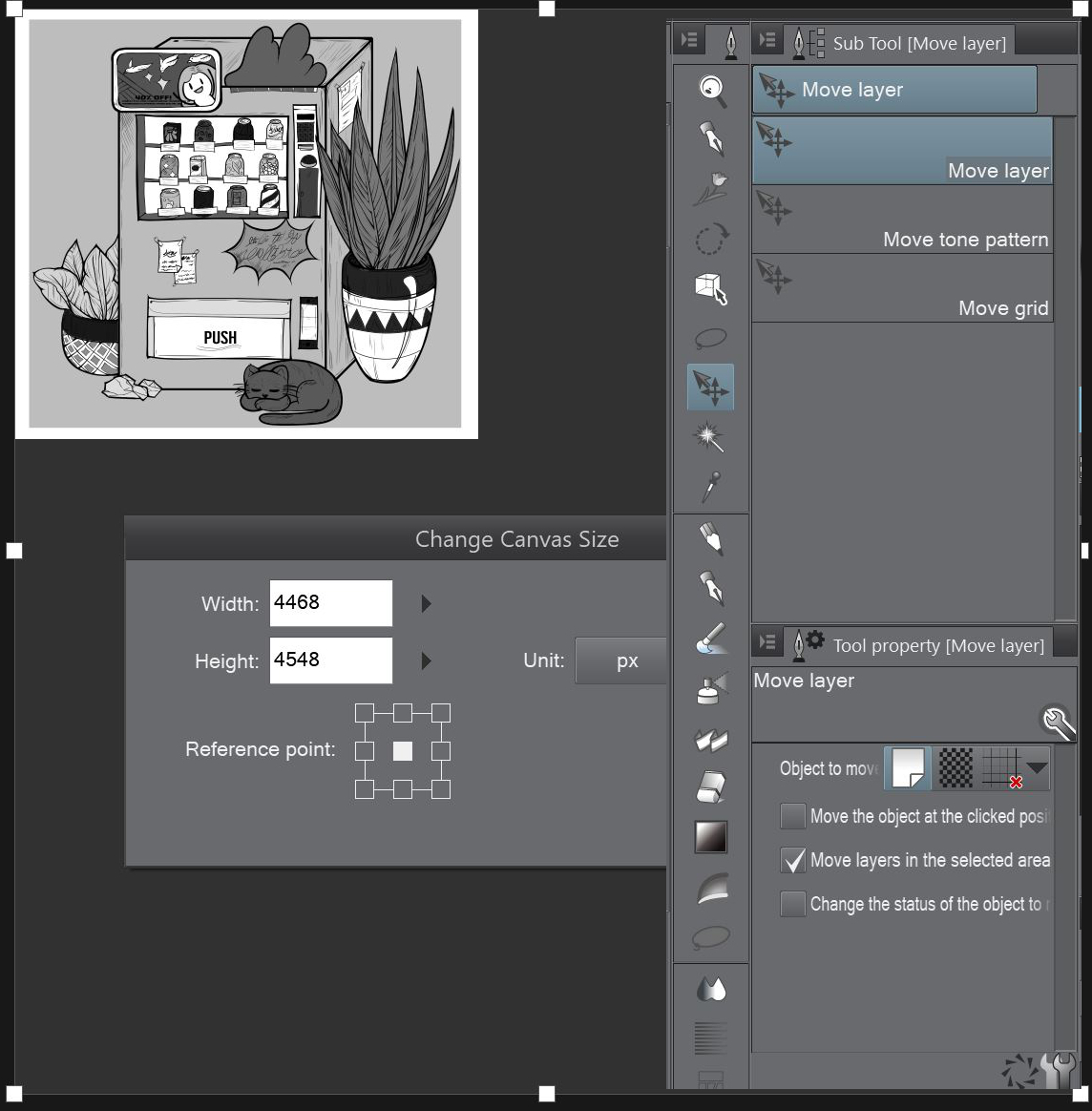Screen dimensions: 1092x1111
Task: Click the Tool property panel vertical scrollbar
Action: pyautogui.click(x=1065, y=896)
